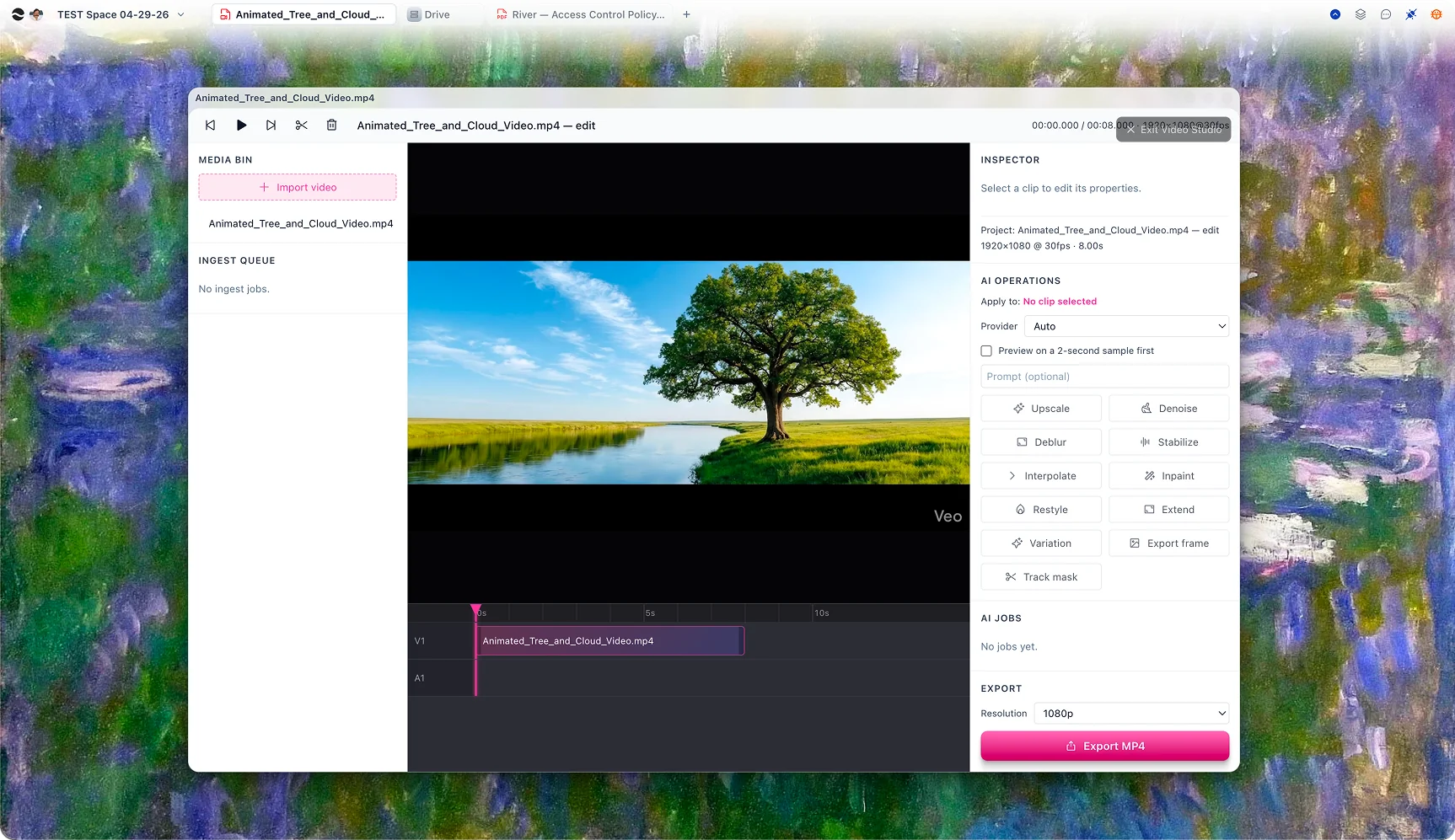Enable Preview on a 2-second sample first

point(986,351)
